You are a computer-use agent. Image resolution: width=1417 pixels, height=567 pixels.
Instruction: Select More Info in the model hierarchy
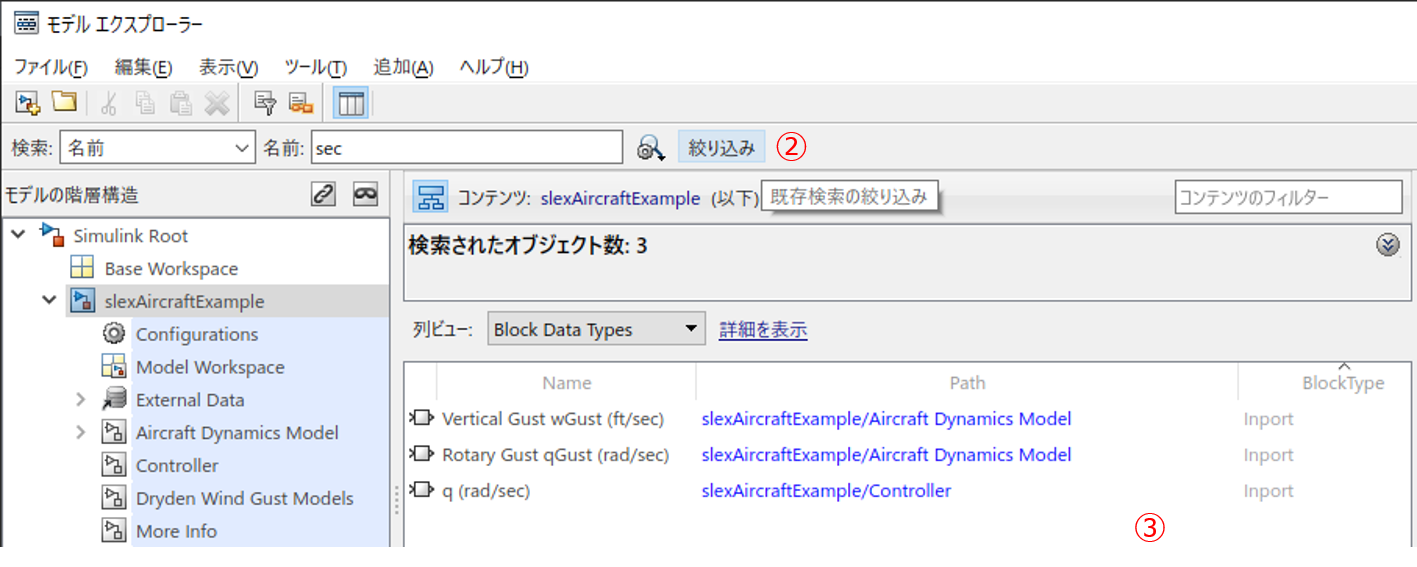[176, 531]
